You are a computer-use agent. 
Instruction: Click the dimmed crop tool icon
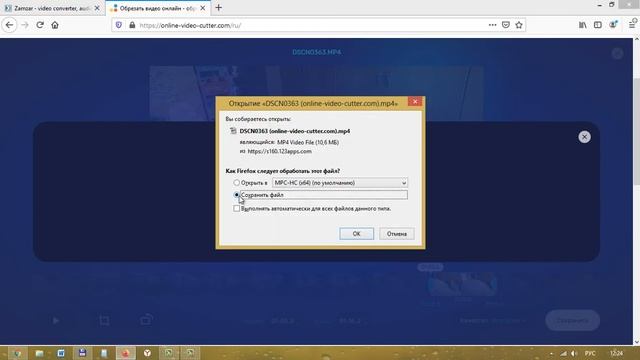click(104, 320)
